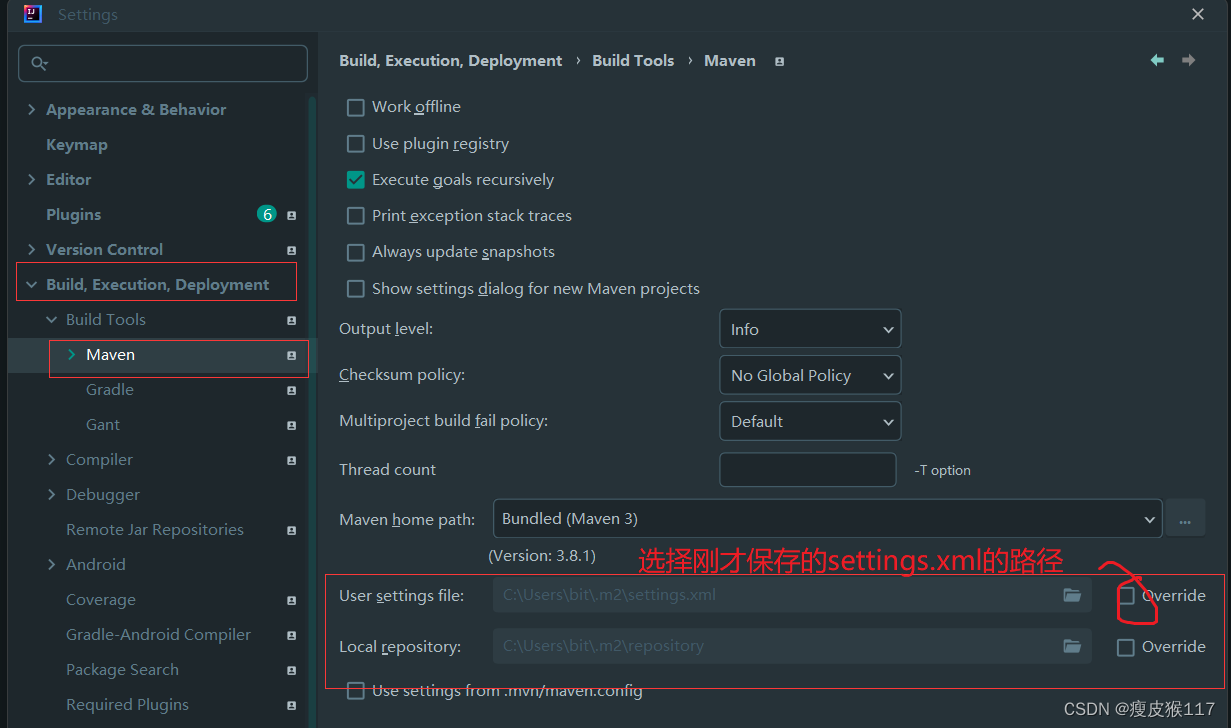
Task: Click the Local repository path field
Action: pyautogui.click(x=791, y=646)
